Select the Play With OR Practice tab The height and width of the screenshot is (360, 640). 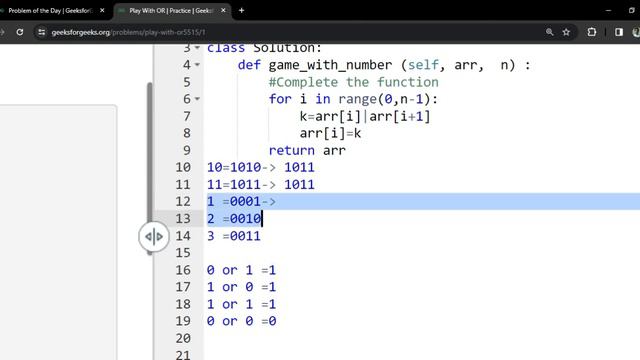[x=171, y=11]
